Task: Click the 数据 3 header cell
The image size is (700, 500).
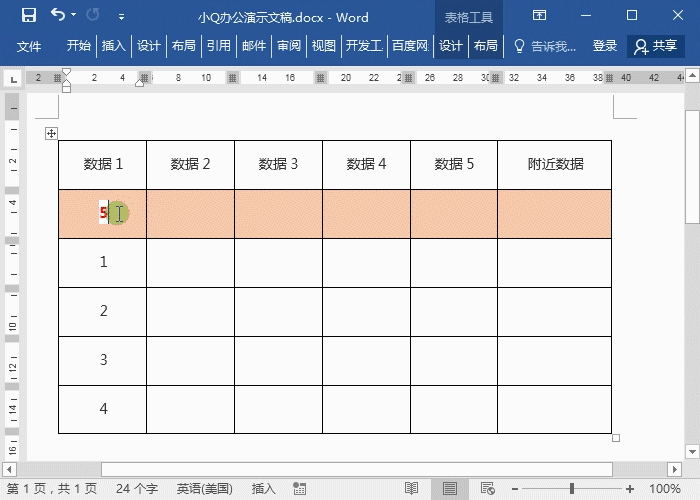Action: point(278,165)
